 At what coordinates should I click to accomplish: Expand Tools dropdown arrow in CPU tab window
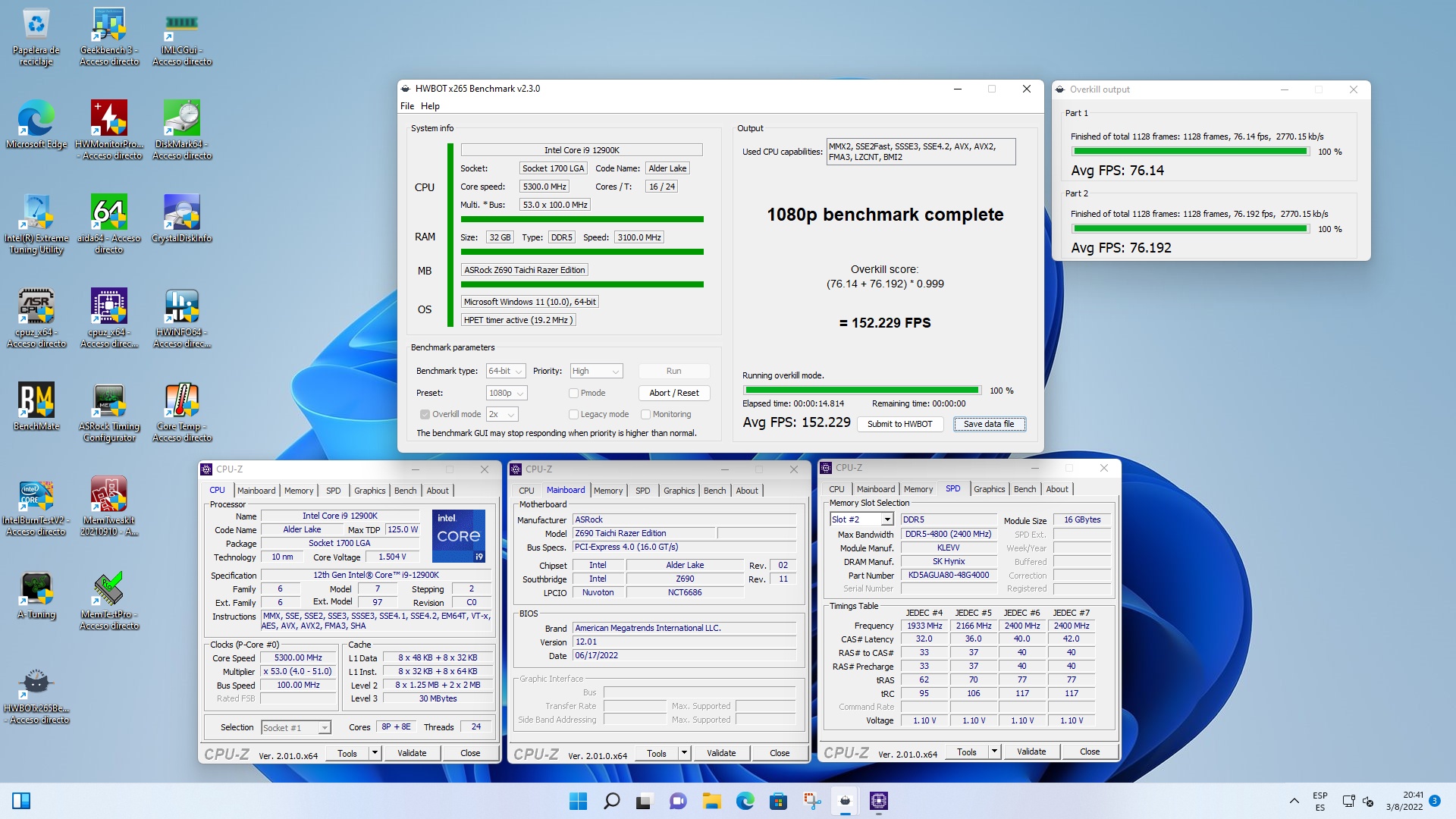pyautogui.click(x=375, y=753)
